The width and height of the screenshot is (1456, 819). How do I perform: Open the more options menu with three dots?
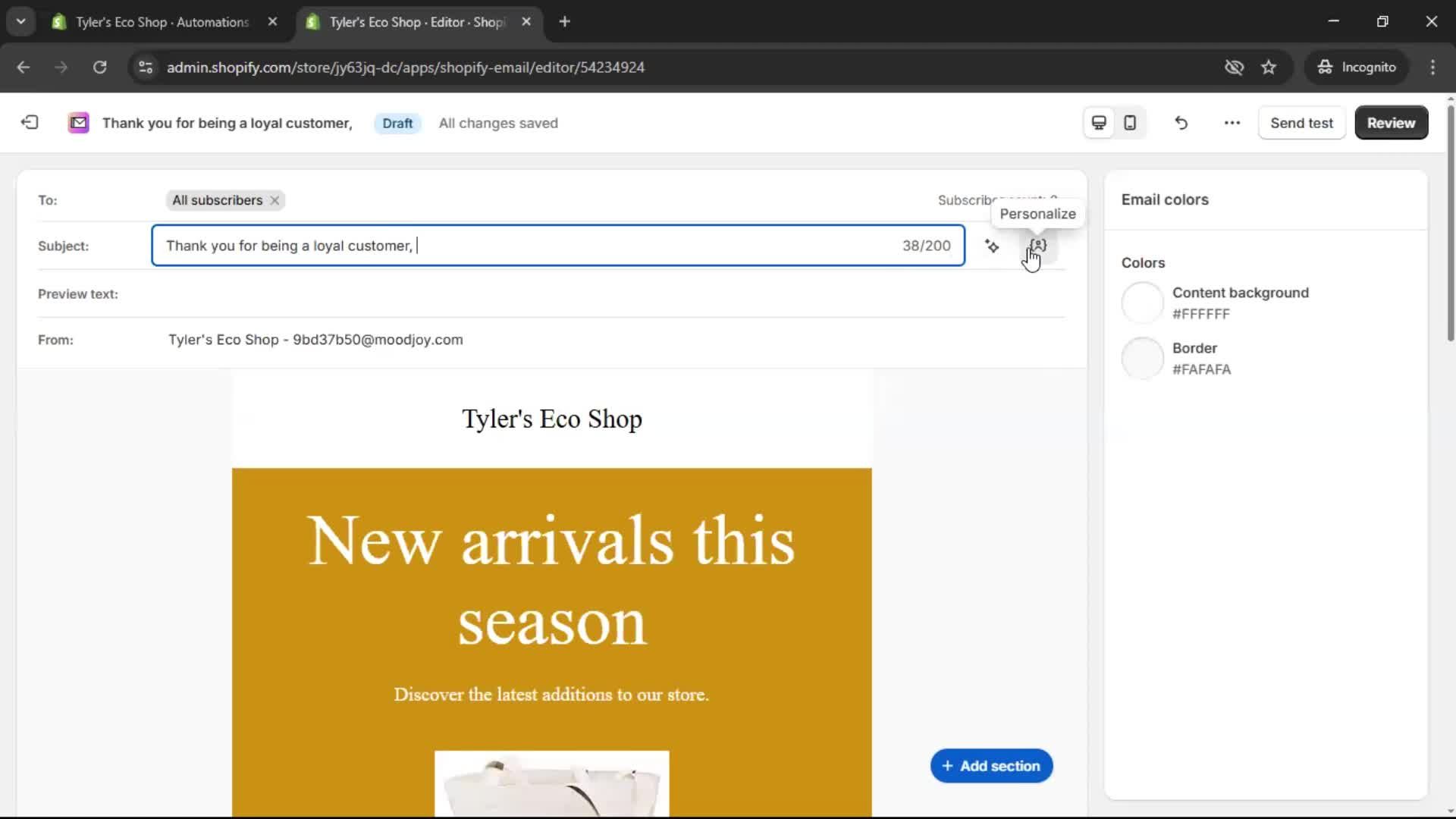(1232, 122)
